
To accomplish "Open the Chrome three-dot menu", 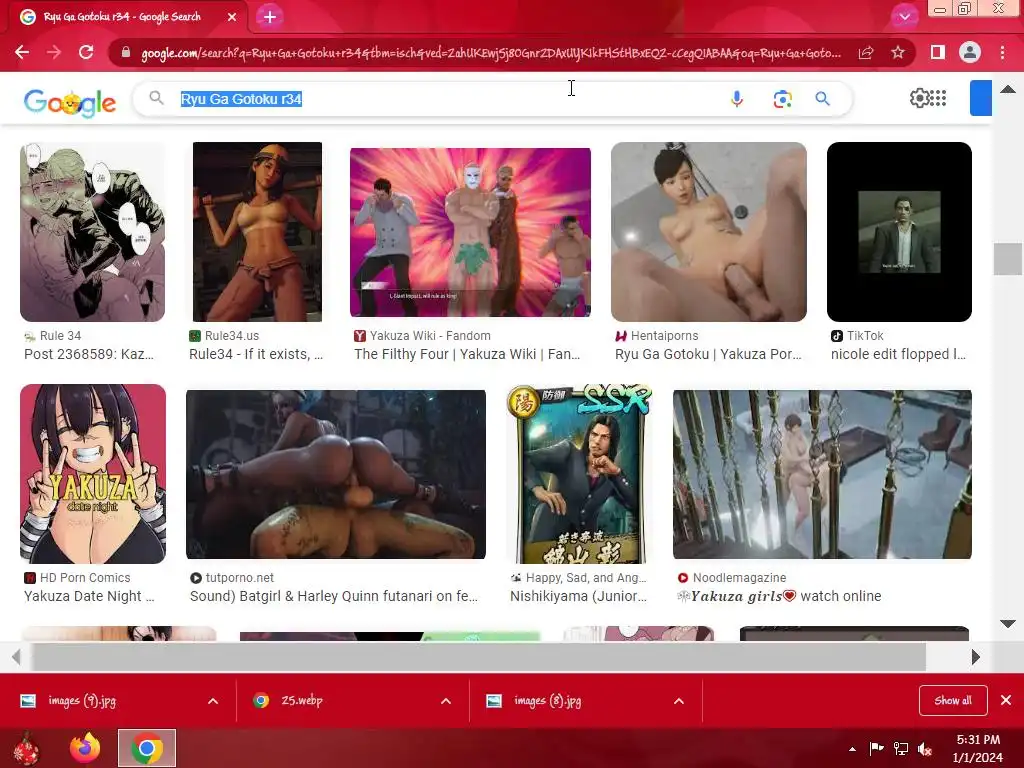I will coord(1002,52).
